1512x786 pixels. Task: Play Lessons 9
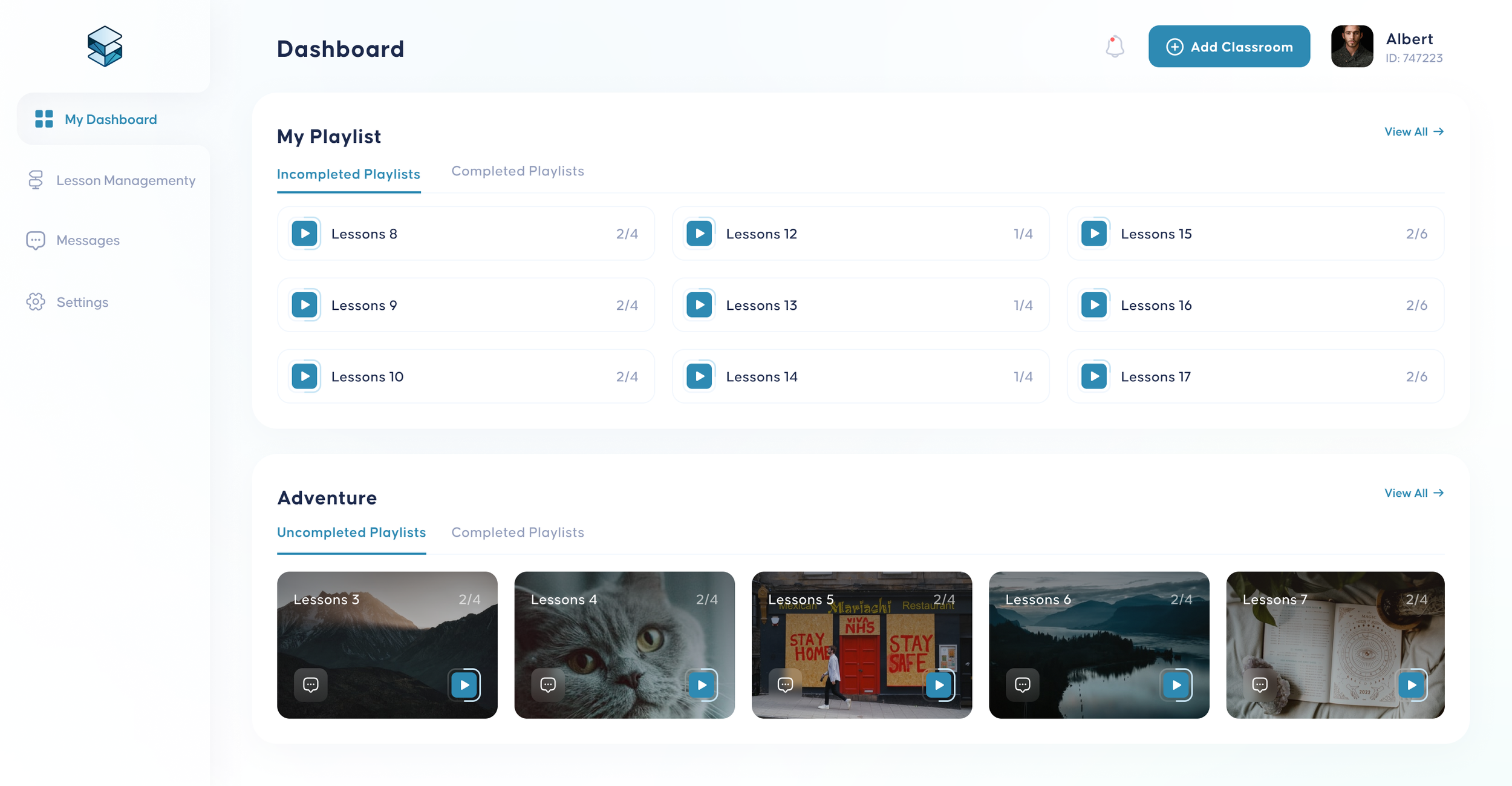[305, 305]
